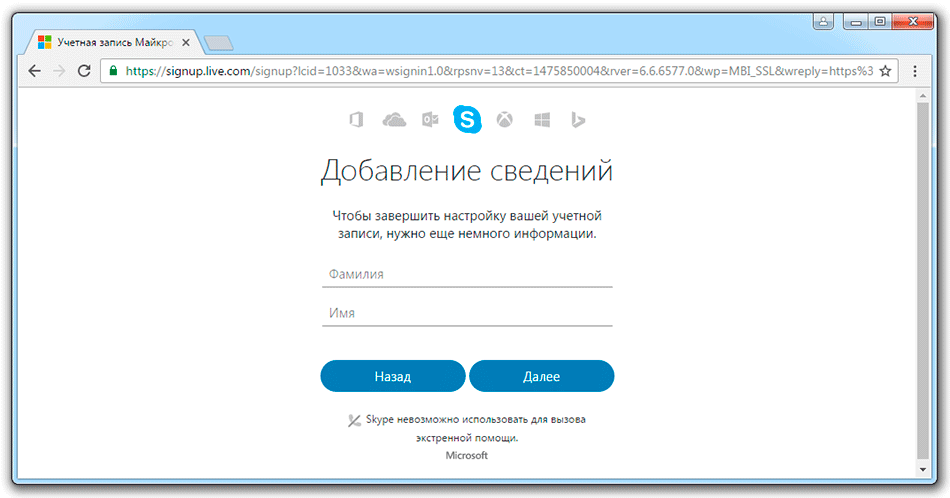Go back with the browser back arrow
This screenshot has height=498, width=950.
point(35,71)
